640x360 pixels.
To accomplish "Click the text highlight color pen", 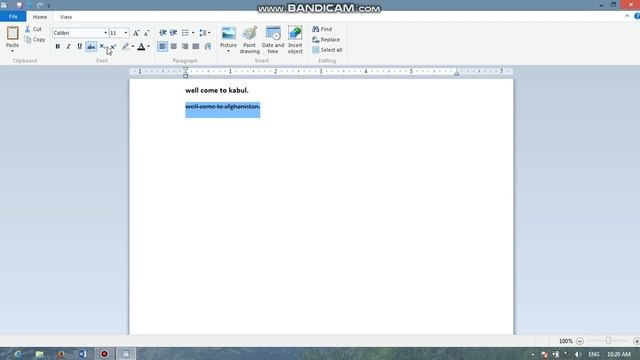I will 125,47.
